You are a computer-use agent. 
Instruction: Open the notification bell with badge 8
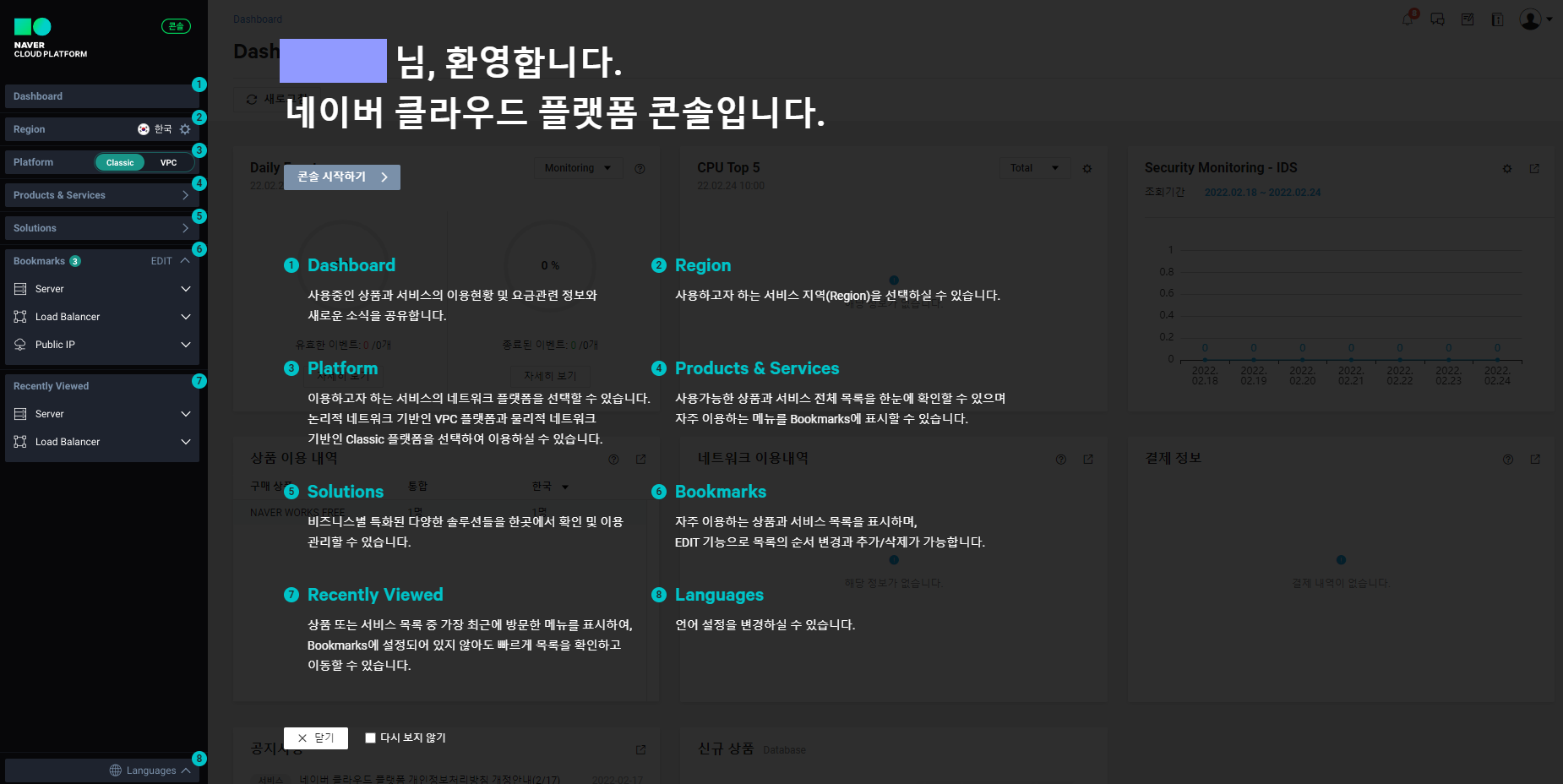point(1408,19)
